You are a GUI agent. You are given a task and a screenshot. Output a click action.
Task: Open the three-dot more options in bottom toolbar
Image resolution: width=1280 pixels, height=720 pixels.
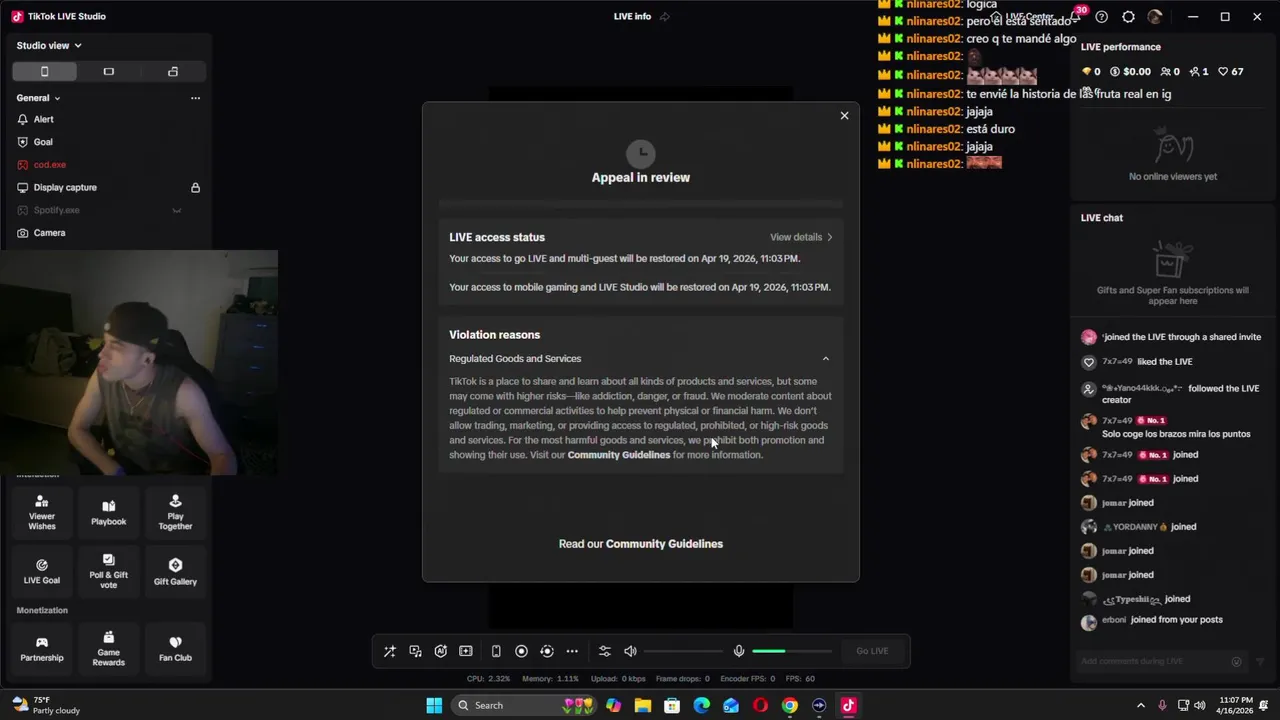[x=572, y=651]
